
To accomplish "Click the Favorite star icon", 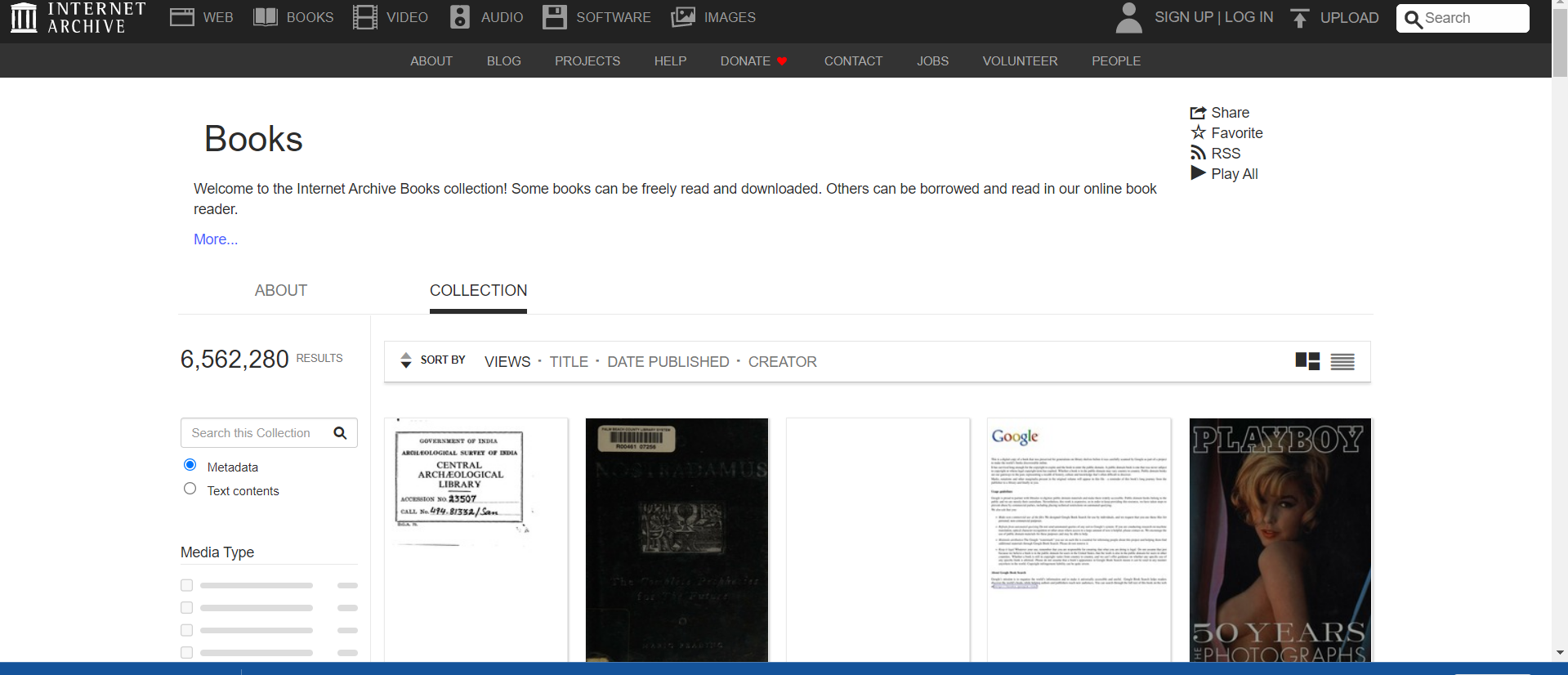I will point(1198,132).
